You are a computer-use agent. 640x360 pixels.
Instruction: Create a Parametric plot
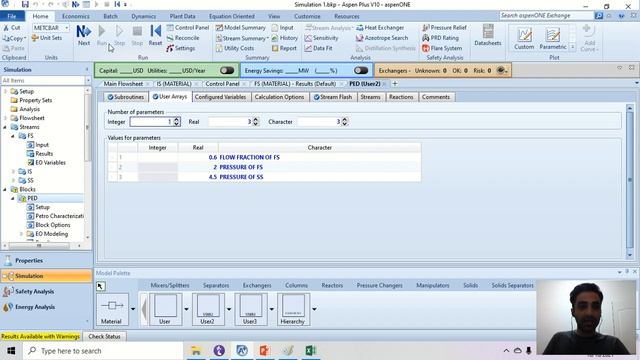coord(553,38)
